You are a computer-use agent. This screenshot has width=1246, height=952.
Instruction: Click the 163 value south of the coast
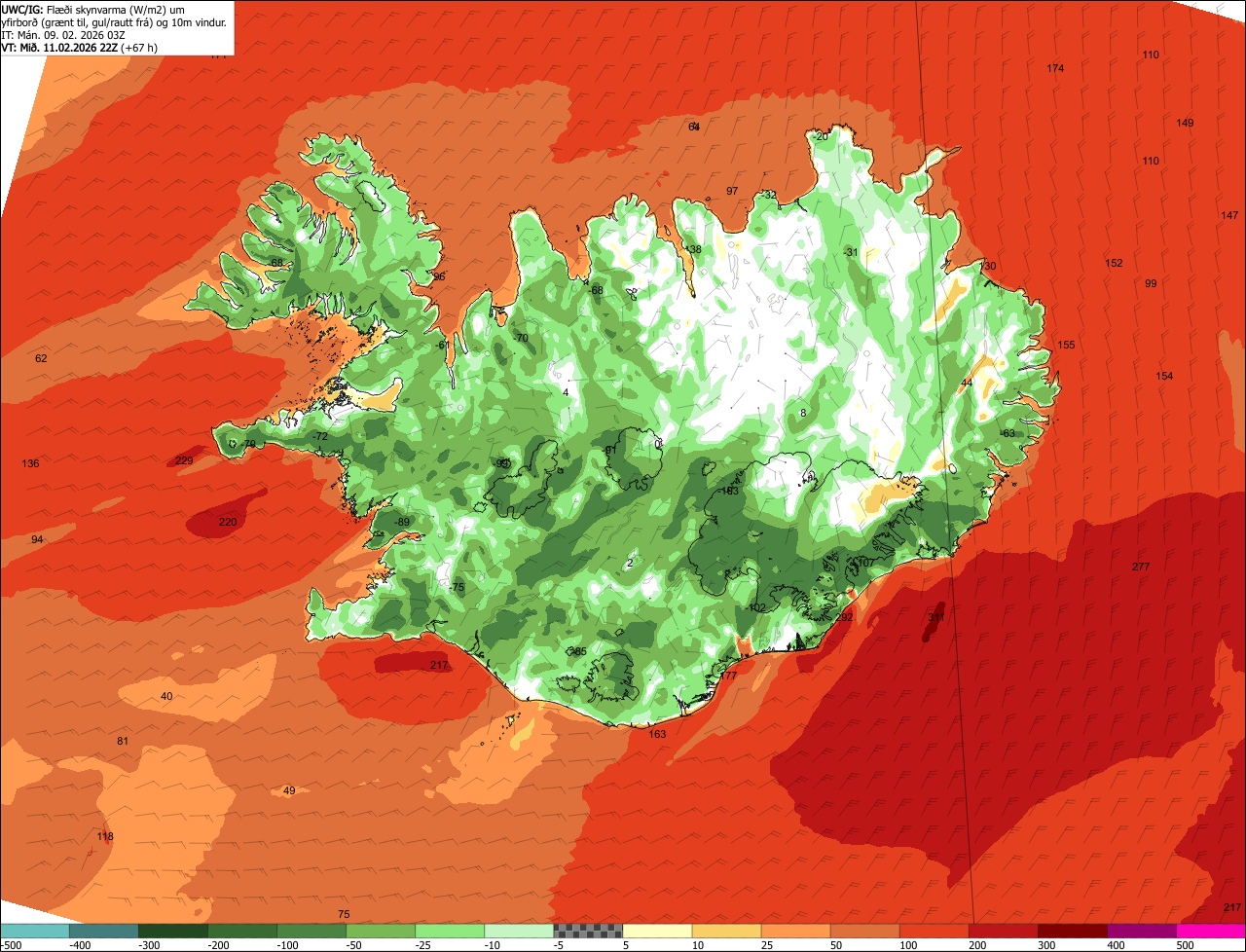pyautogui.click(x=657, y=734)
